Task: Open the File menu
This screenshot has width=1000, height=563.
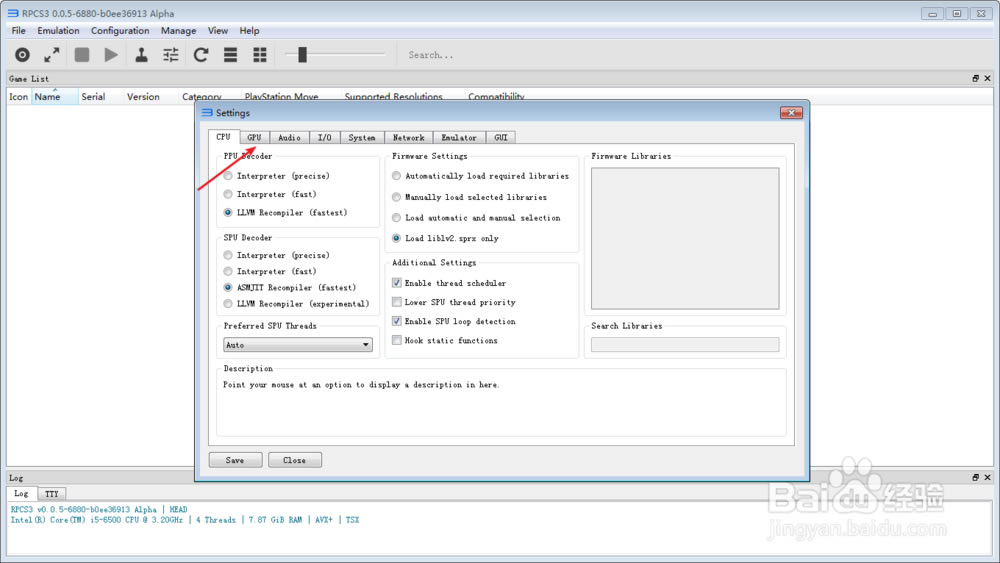Action: pos(18,31)
